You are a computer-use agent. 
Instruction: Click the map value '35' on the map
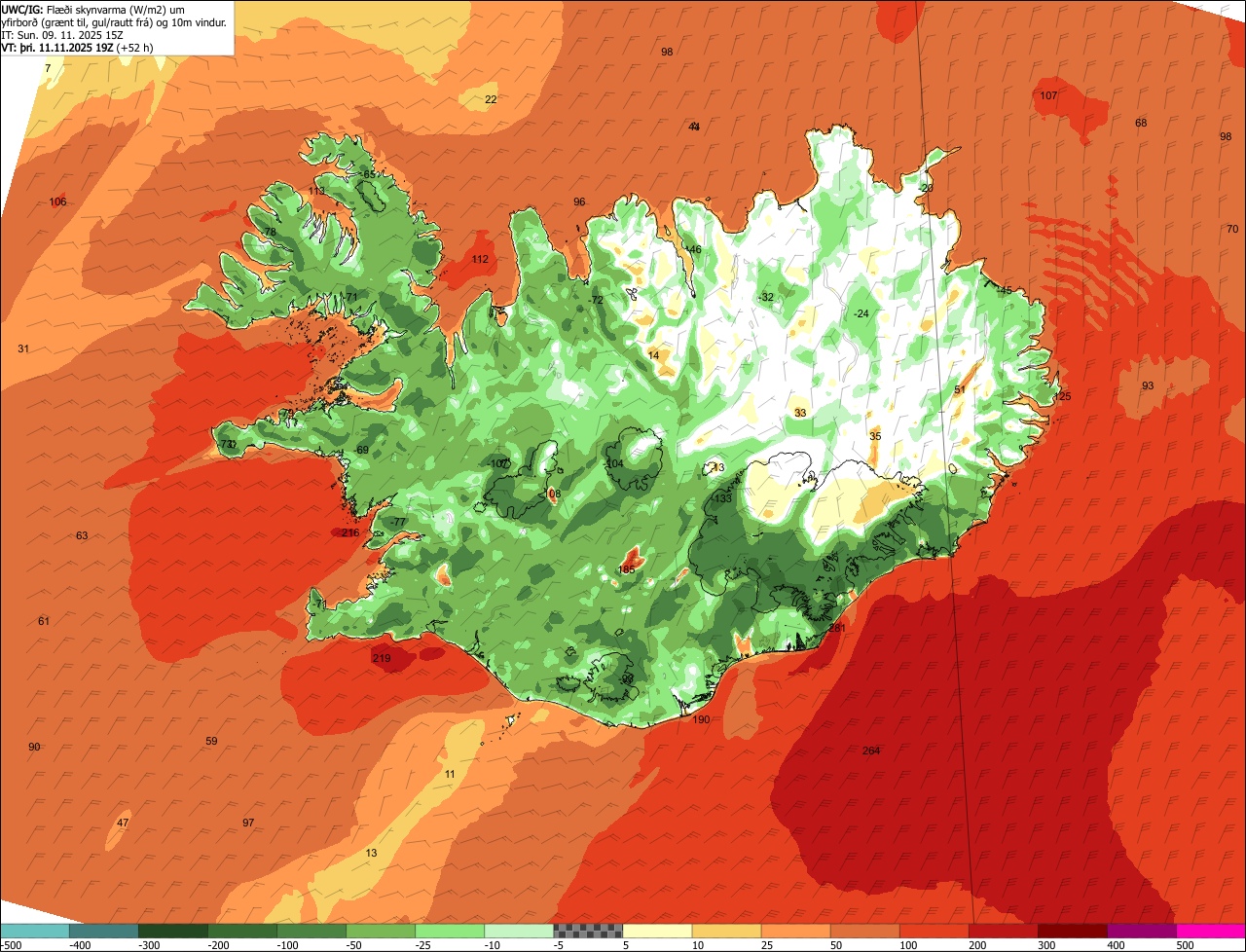(875, 436)
